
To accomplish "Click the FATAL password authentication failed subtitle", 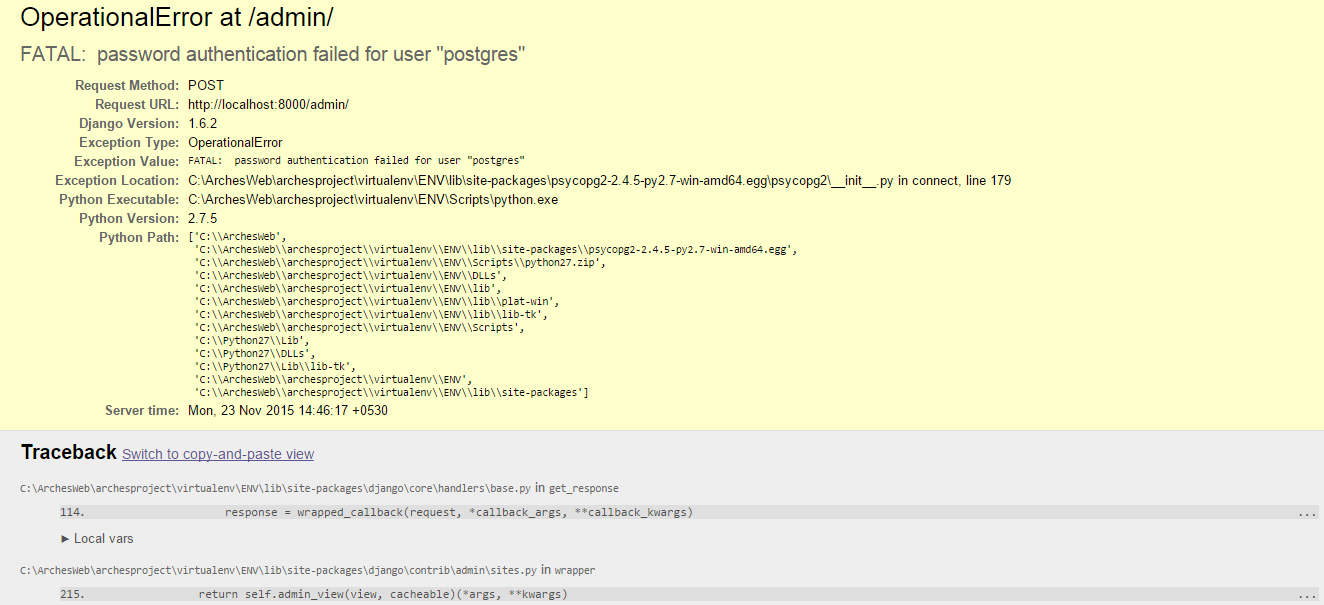I will pos(273,54).
